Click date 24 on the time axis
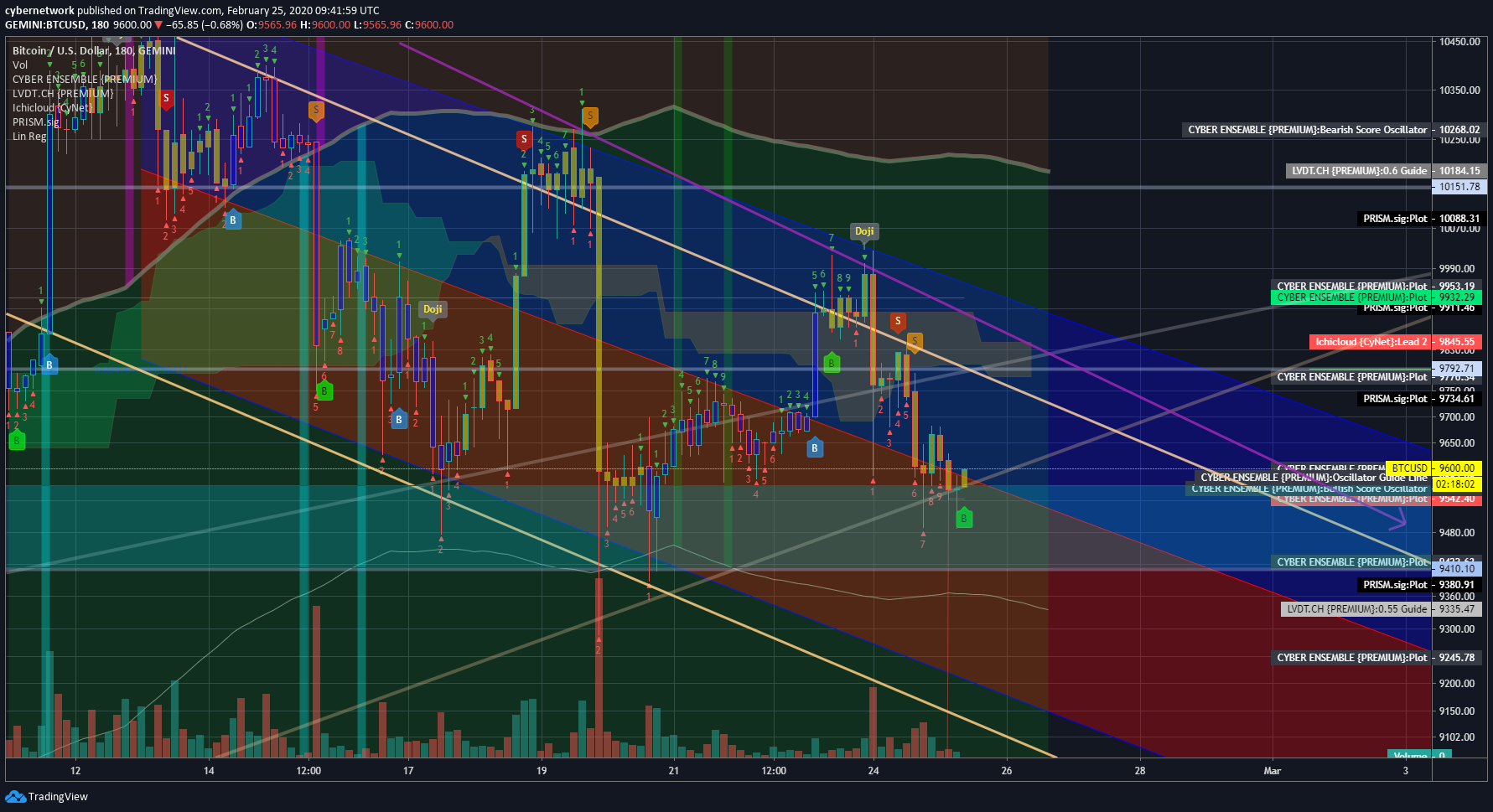 [874, 771]
